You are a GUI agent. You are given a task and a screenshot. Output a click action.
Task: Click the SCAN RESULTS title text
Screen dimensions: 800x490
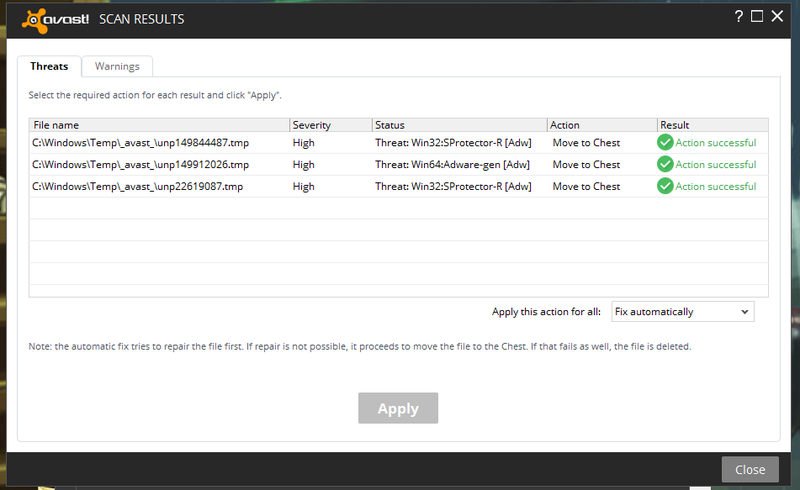click(x=142, y=19)
